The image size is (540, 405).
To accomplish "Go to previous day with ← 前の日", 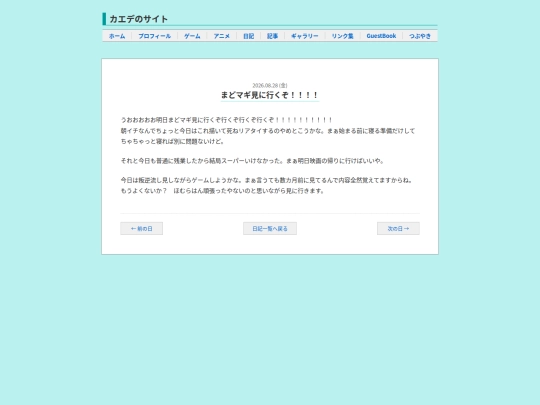I will [142, 228].
